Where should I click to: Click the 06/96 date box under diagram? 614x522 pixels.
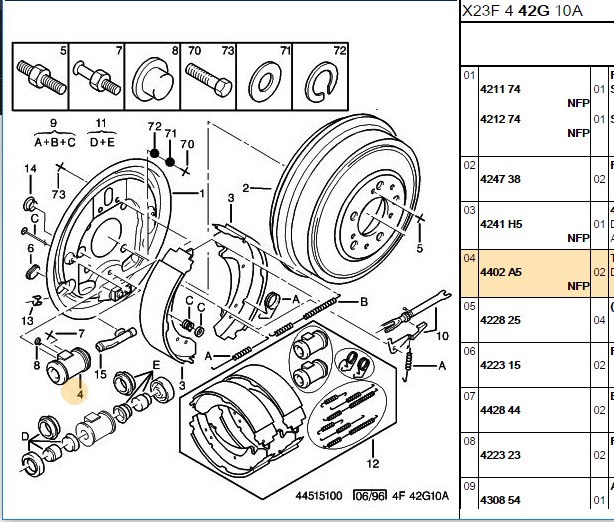pyautogui.click(x=370, y=496)
